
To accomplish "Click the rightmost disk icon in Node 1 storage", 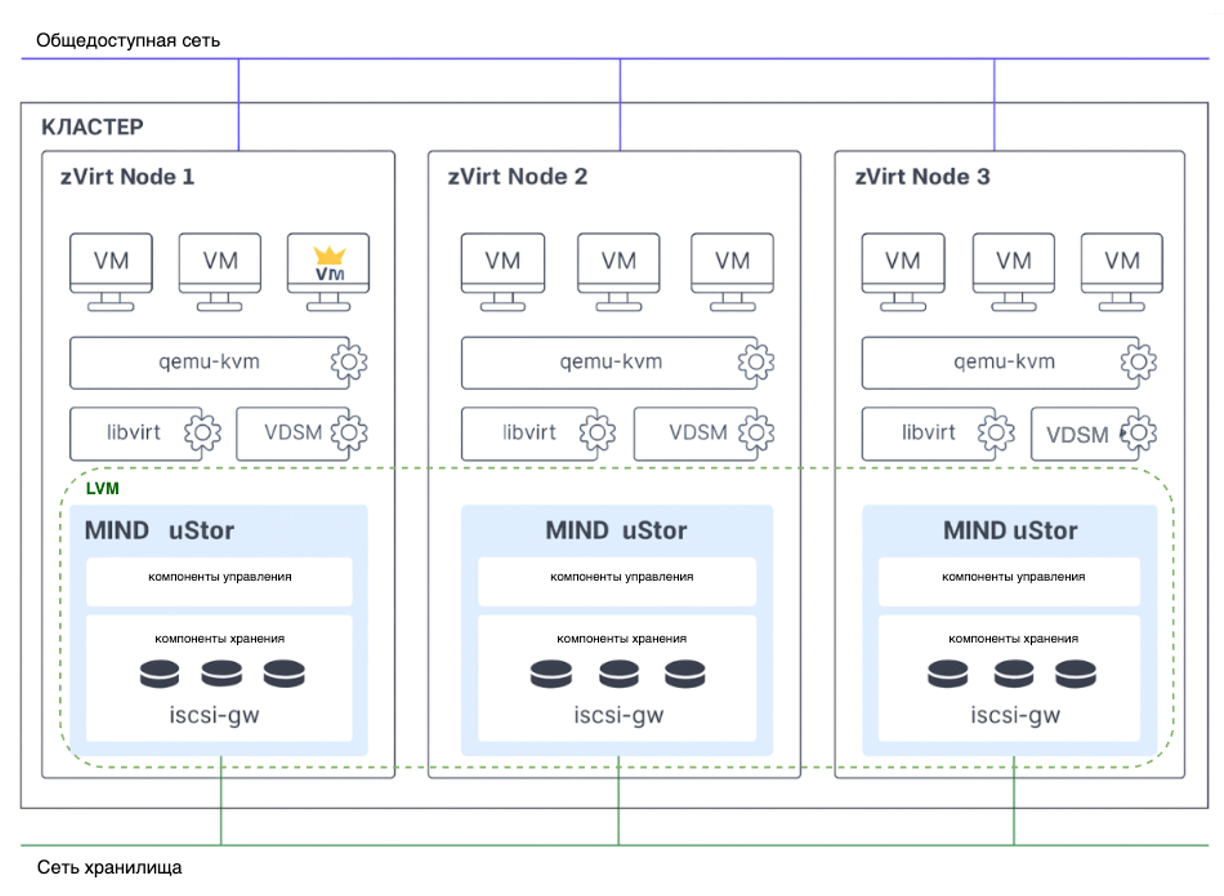I will [x=284, y=674].
